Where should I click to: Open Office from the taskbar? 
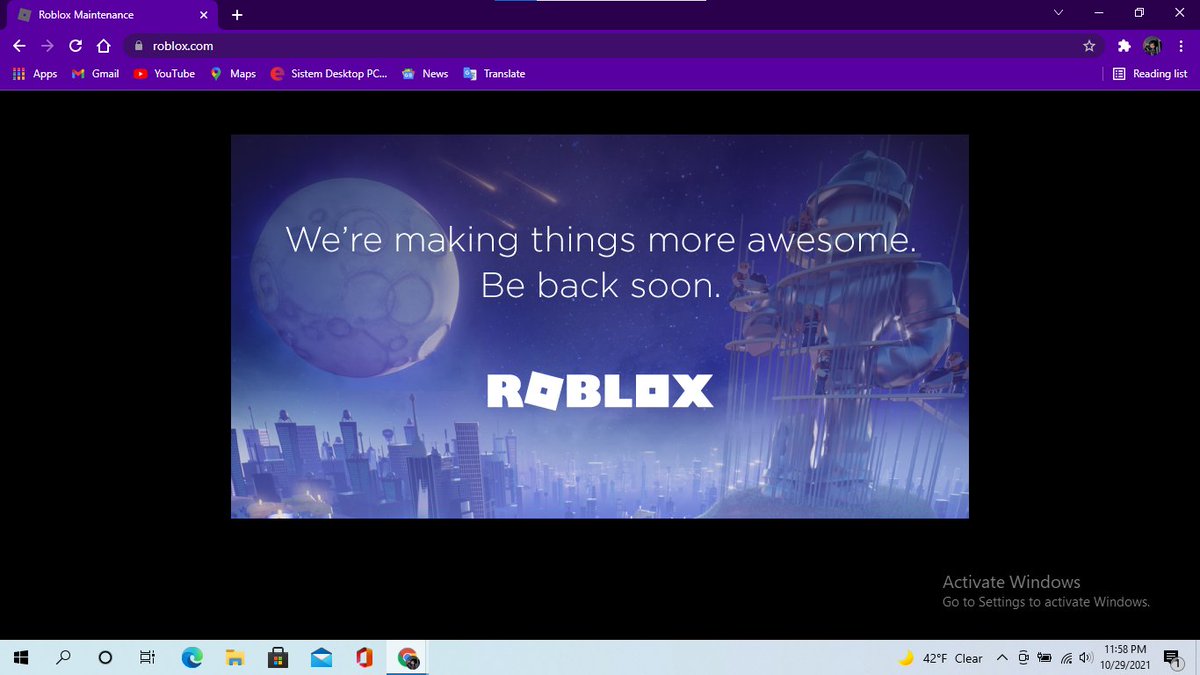coord(364,658)
